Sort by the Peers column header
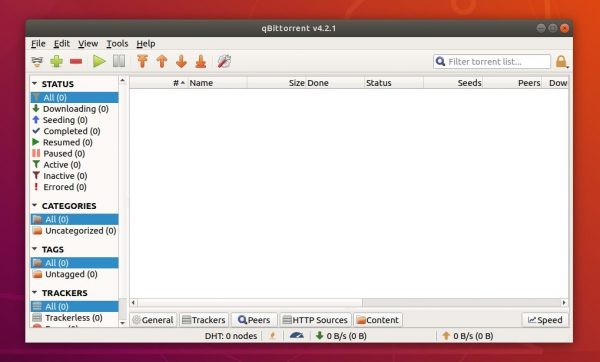Viewport: 600px width, 362px height. [x=512, y=83]
